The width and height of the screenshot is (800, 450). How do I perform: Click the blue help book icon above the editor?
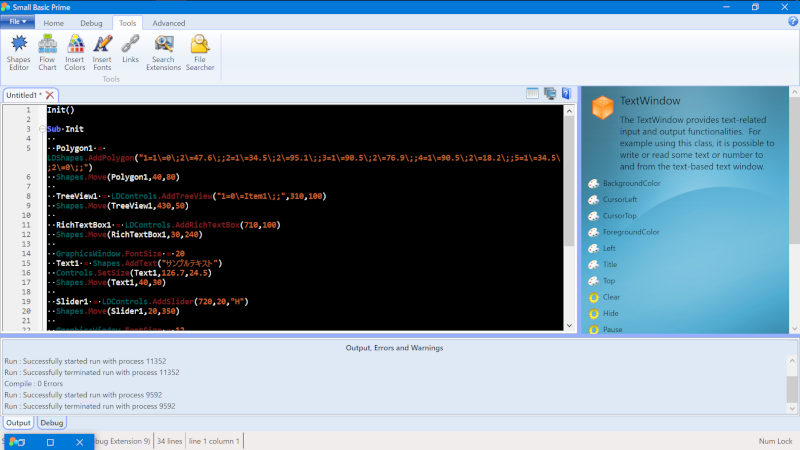click(566, 93)
